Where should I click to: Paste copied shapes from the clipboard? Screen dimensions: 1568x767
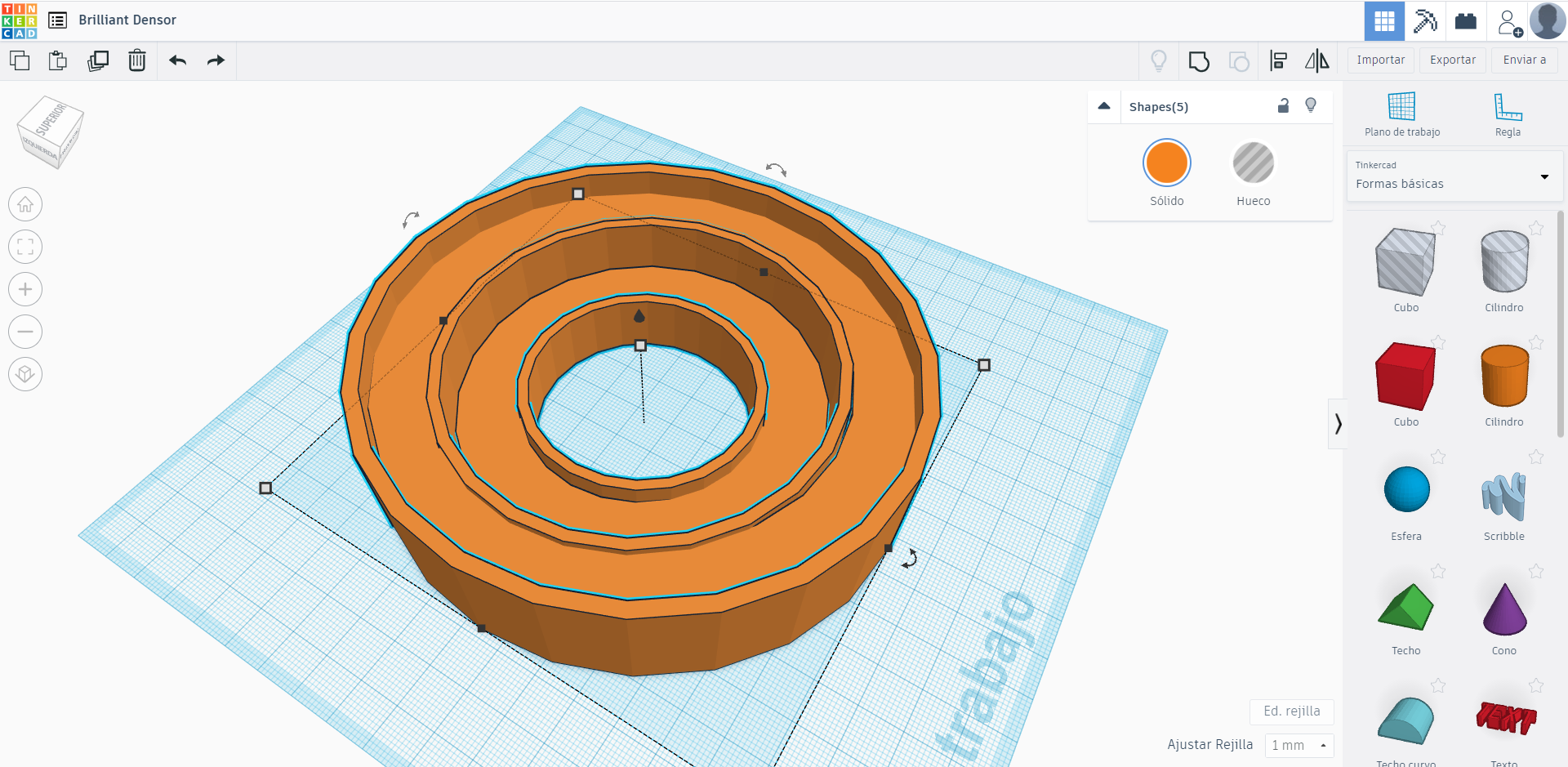(58, 60)
